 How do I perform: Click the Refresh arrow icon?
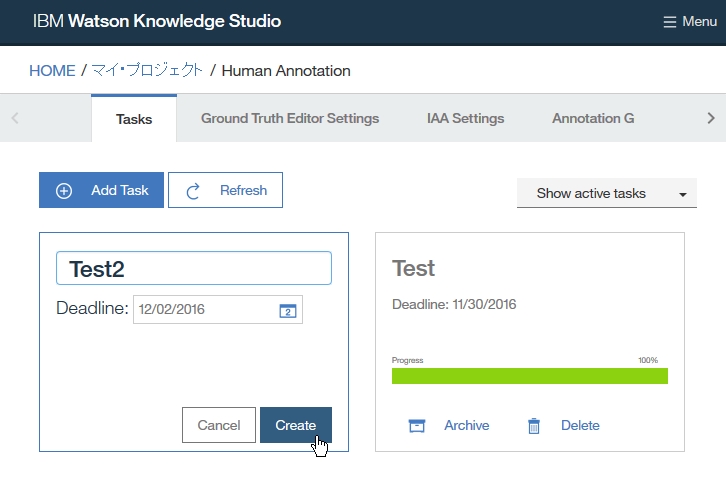194,190
